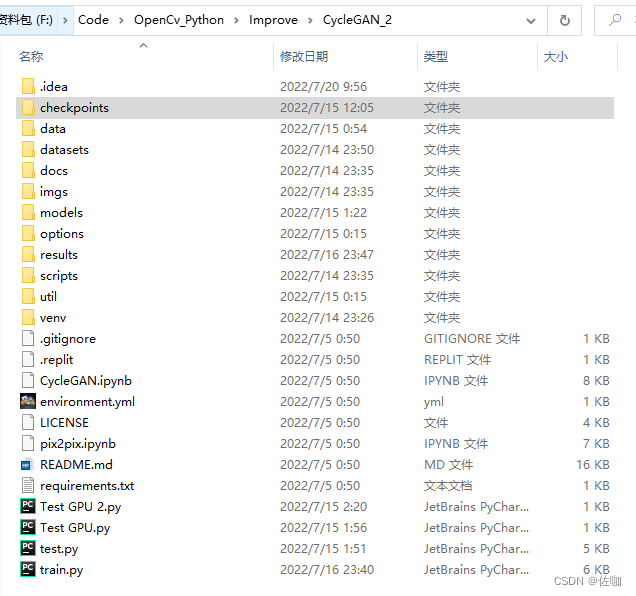Select the datasets folder name
Image resolution: width=636 pixels, height=596 pixels.
64,150
